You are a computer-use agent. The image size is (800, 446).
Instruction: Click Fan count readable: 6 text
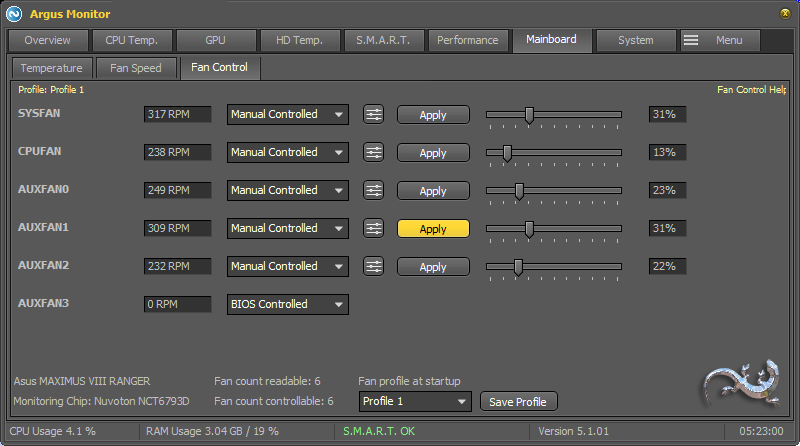point(267,381)
